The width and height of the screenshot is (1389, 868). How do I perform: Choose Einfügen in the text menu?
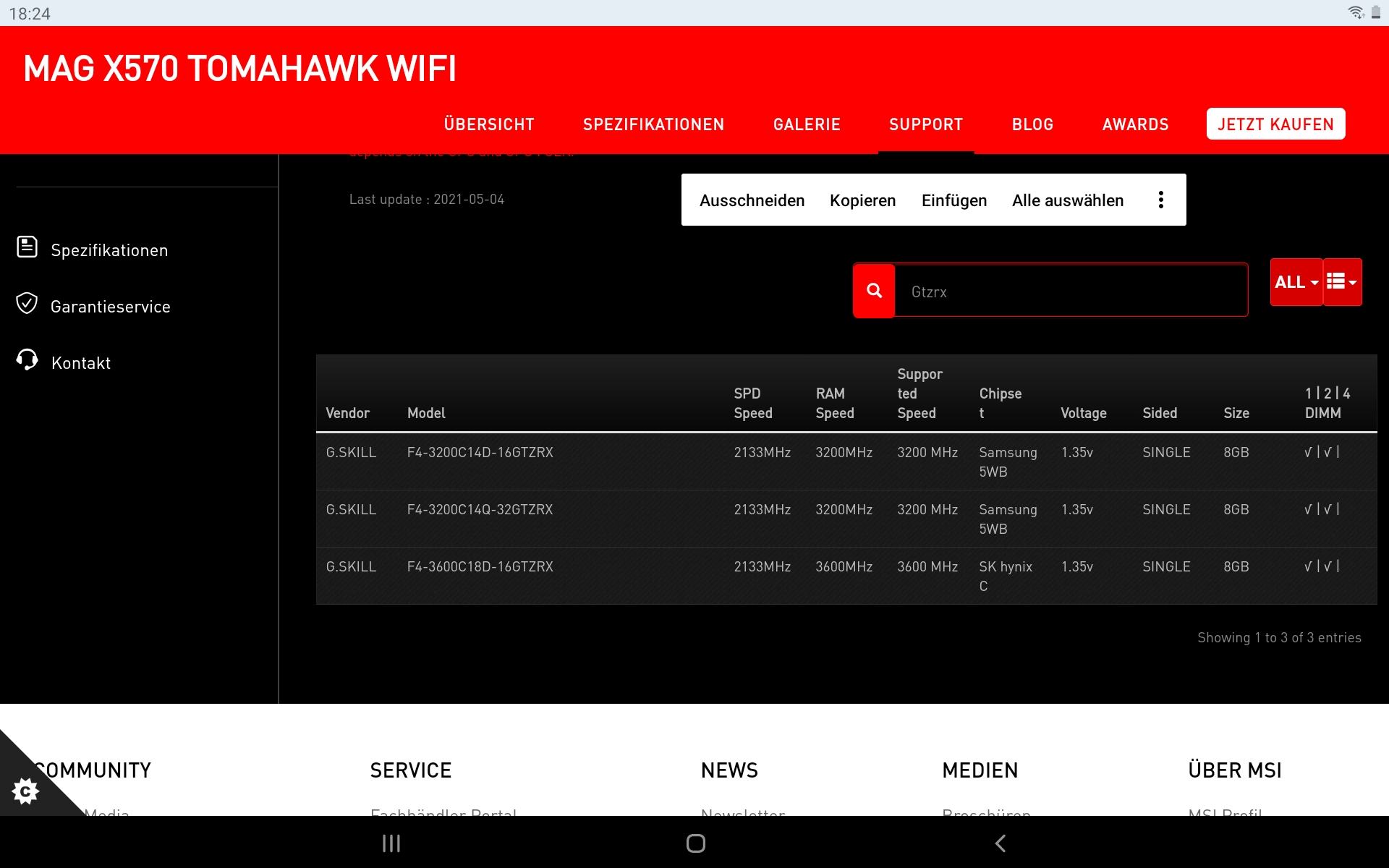[x=953, y=200]
